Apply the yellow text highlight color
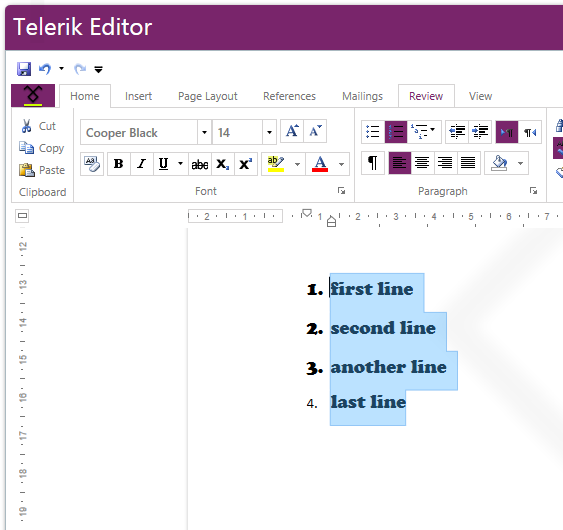 (276, 164)
